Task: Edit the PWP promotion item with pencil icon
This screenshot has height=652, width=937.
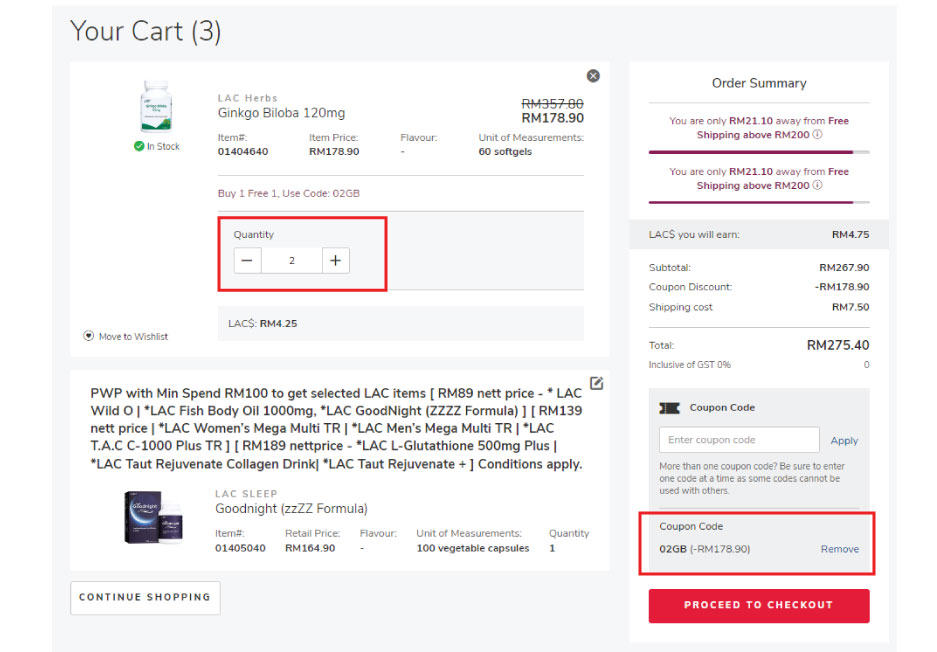Action: click(x=596, y=383)
